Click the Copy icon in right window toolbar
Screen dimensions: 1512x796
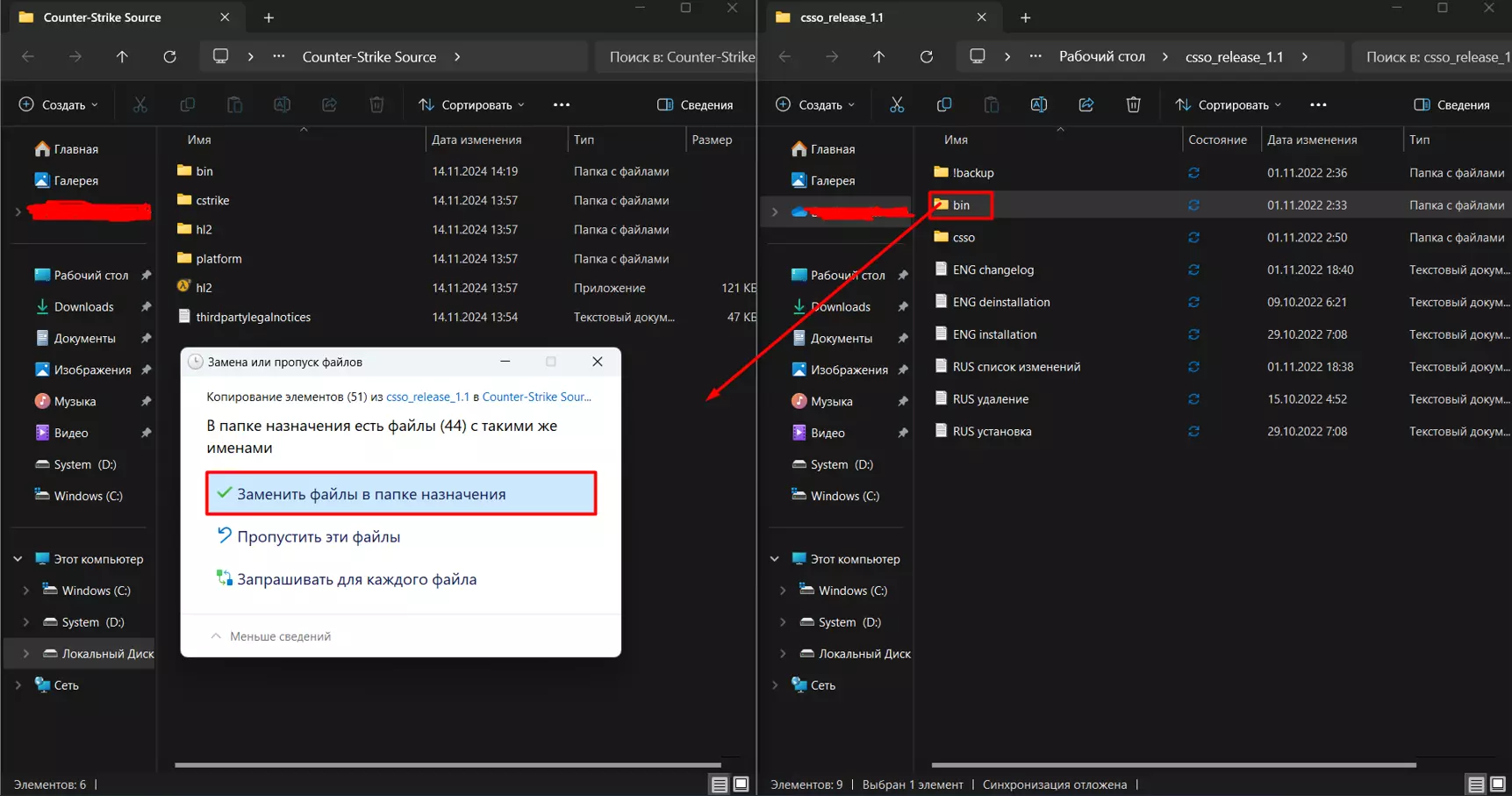pyautogui.click(x=943, y=104)
